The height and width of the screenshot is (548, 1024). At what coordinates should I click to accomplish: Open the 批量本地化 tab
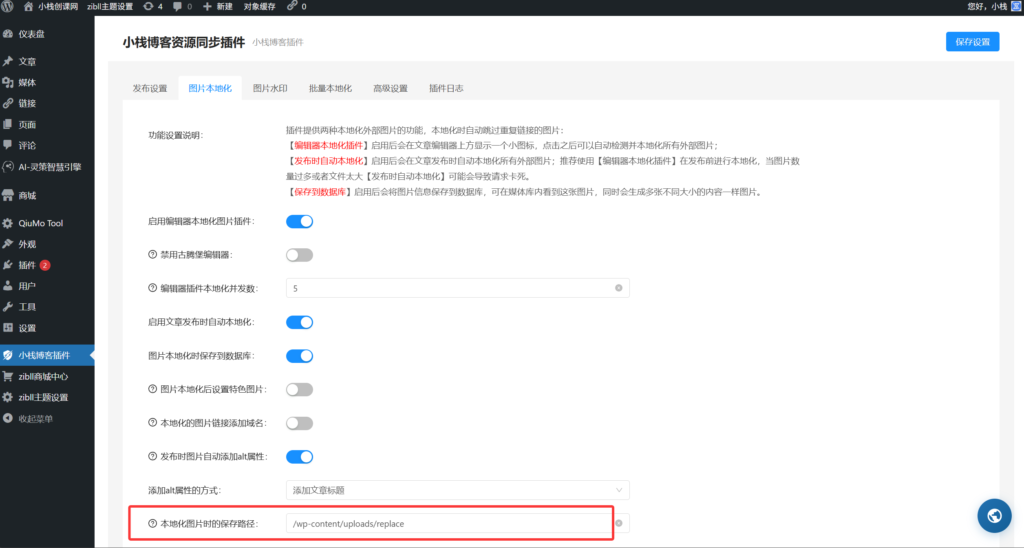pyautogui.click(x=330, y=88)
